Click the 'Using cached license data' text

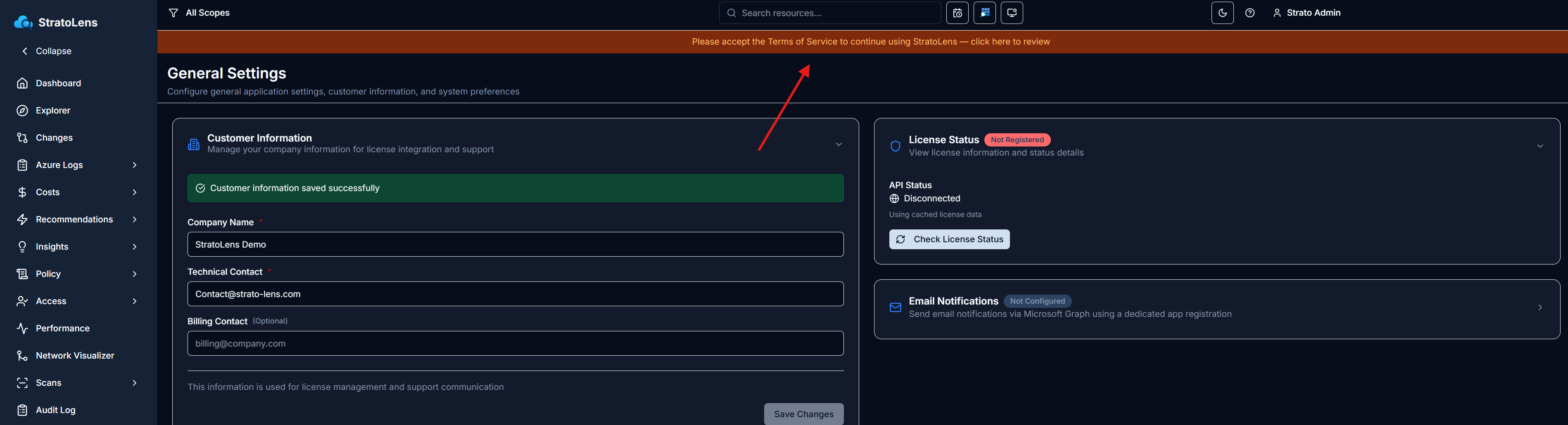[935, 215]
